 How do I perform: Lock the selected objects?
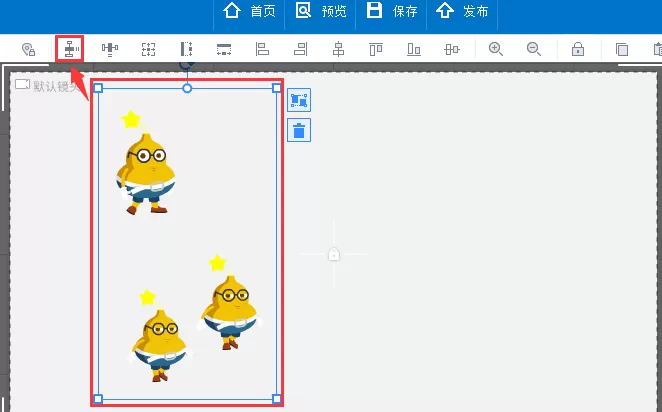click(578, 49)
